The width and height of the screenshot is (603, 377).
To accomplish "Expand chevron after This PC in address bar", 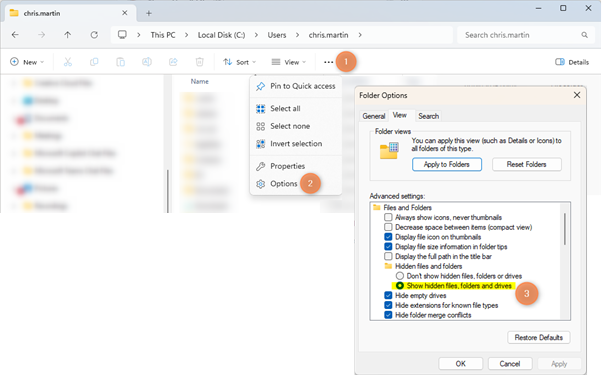I will click(x=187, y=35).
